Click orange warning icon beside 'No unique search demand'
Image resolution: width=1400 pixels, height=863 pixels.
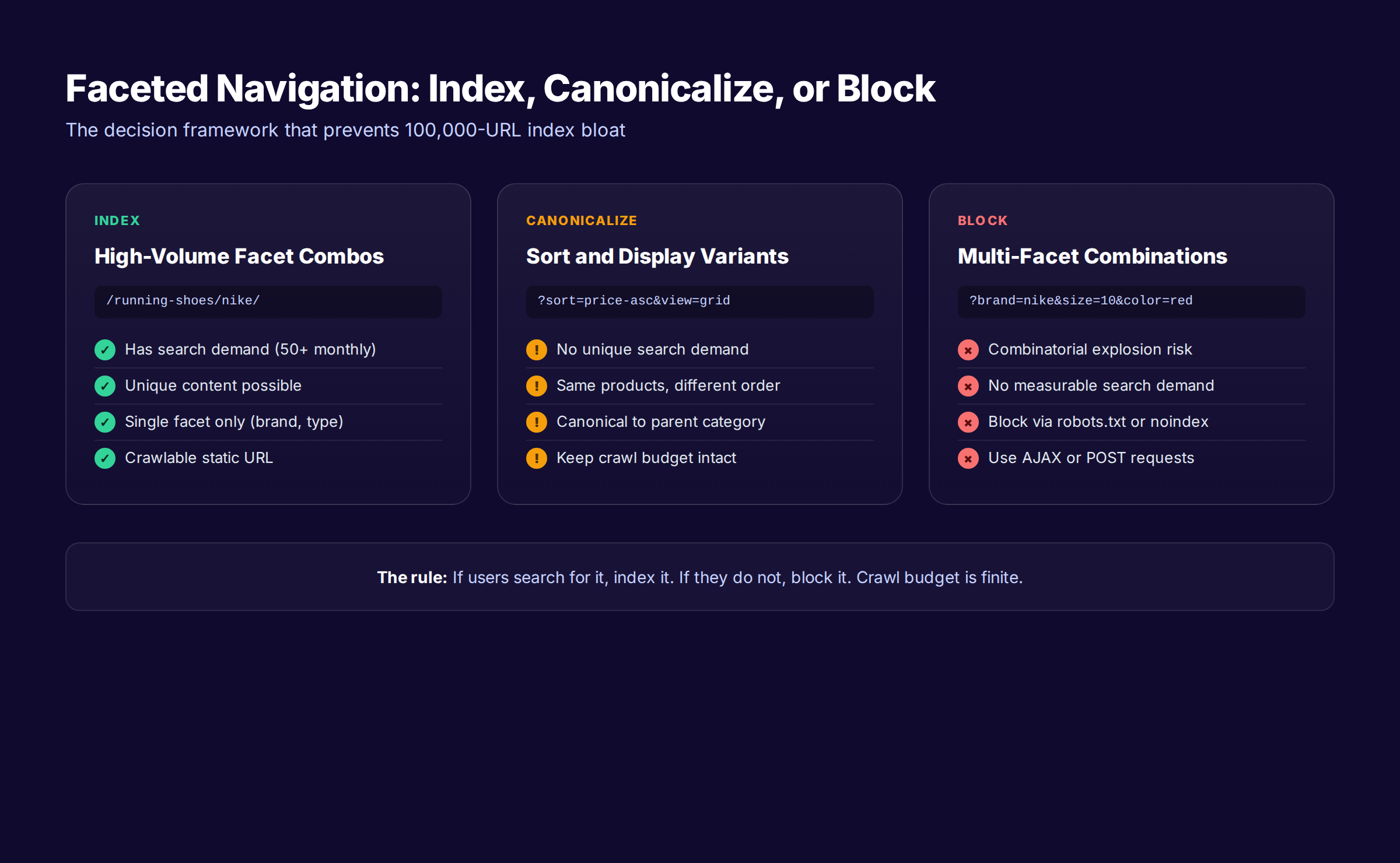(x=537, y=350)
